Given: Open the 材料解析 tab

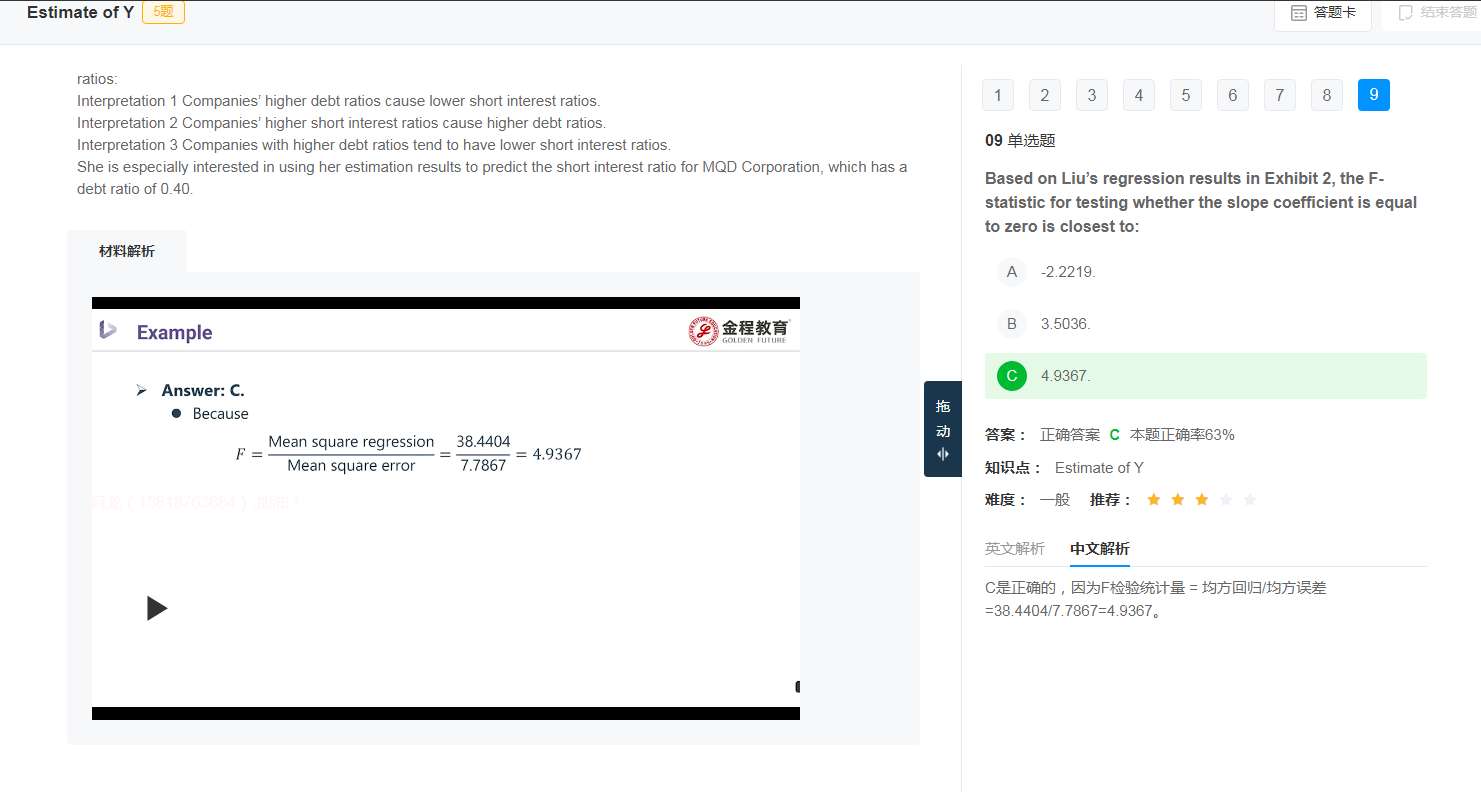Looking at the screenshot, I should [126, 252].
